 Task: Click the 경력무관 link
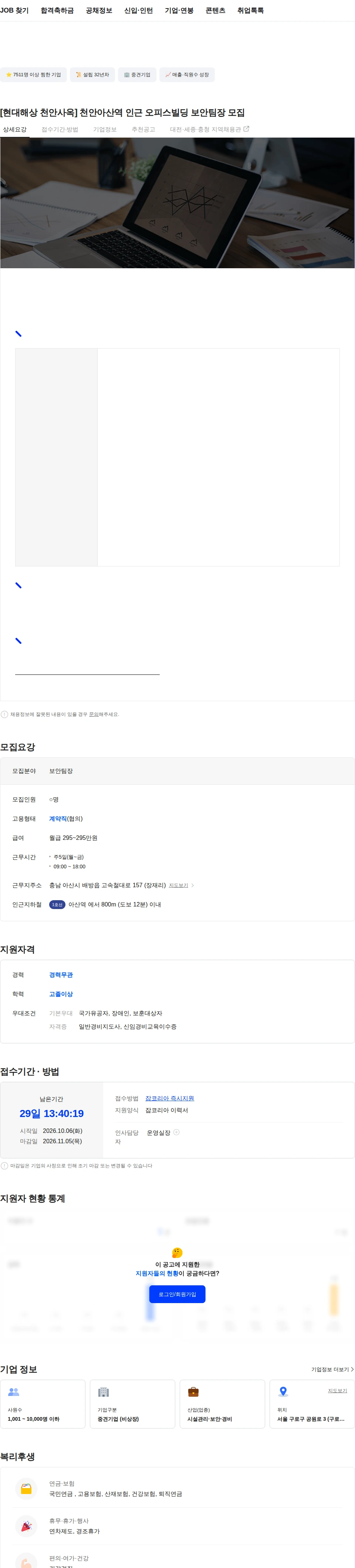click(x=61, y=975)
